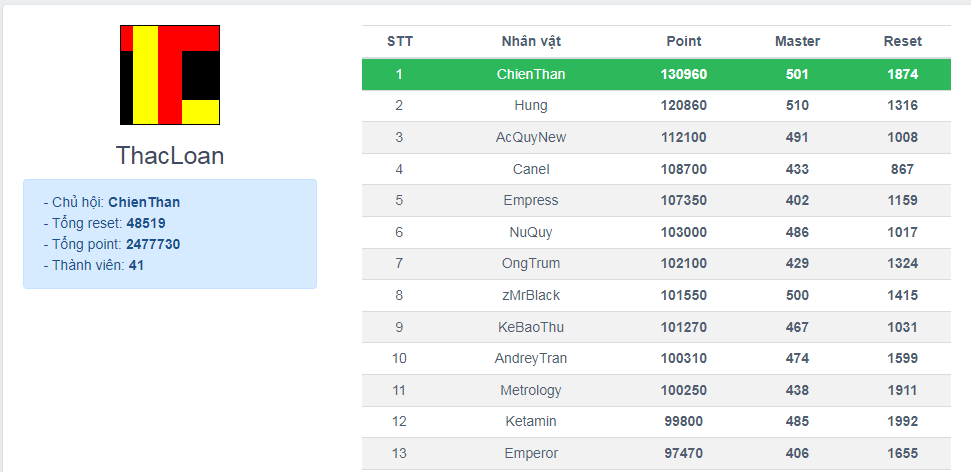Screen dimensions: 971x472
Task: Click zMrBlack in the ranking table
Action: pyautogui.click(x=531, y=295)
